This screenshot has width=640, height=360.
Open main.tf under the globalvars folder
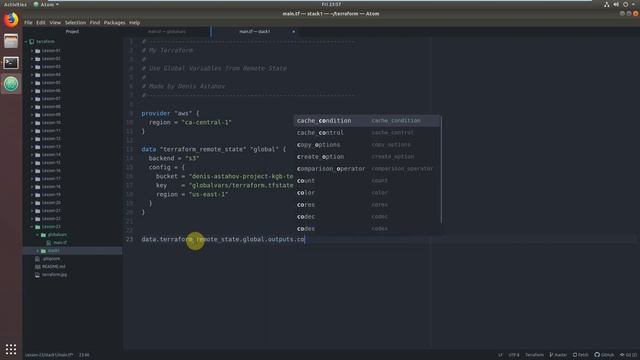click(x=60, y=243)
